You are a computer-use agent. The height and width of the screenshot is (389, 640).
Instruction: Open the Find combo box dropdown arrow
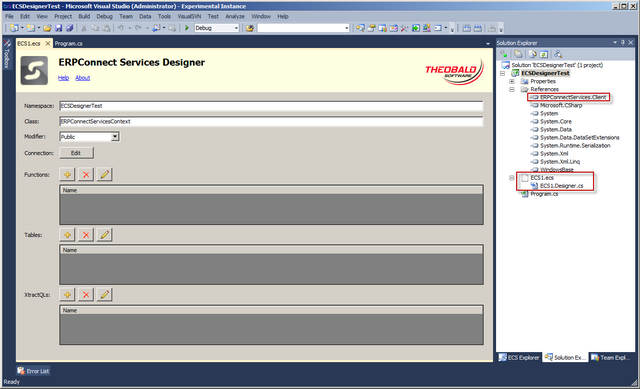[x=347, y=28]
